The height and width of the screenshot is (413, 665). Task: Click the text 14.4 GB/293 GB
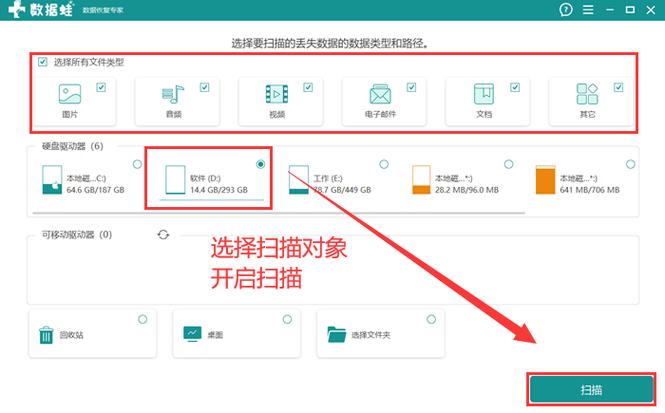pos(219,190)
